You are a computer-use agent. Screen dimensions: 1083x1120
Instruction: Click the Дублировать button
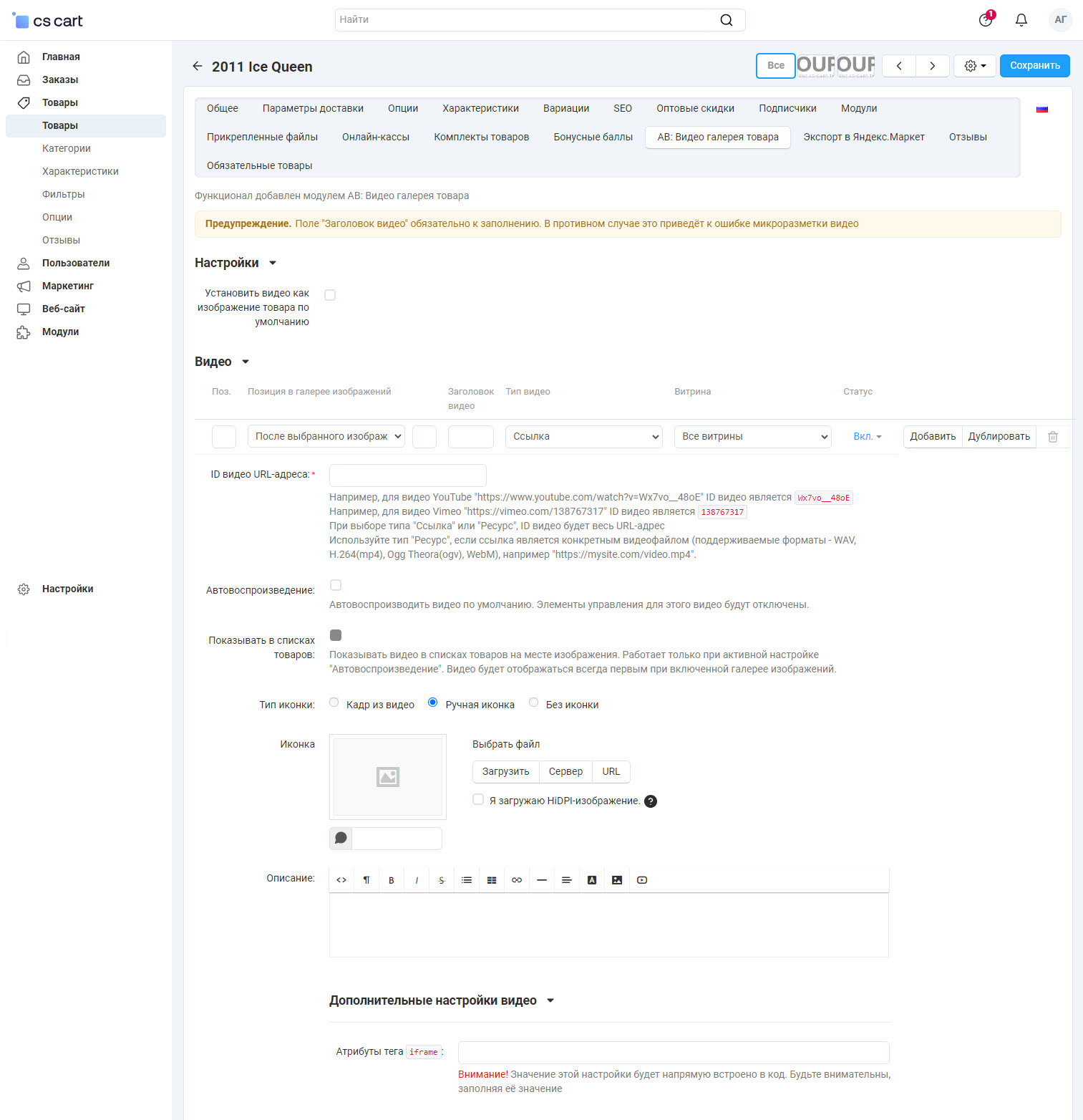(x=999, y=437)
